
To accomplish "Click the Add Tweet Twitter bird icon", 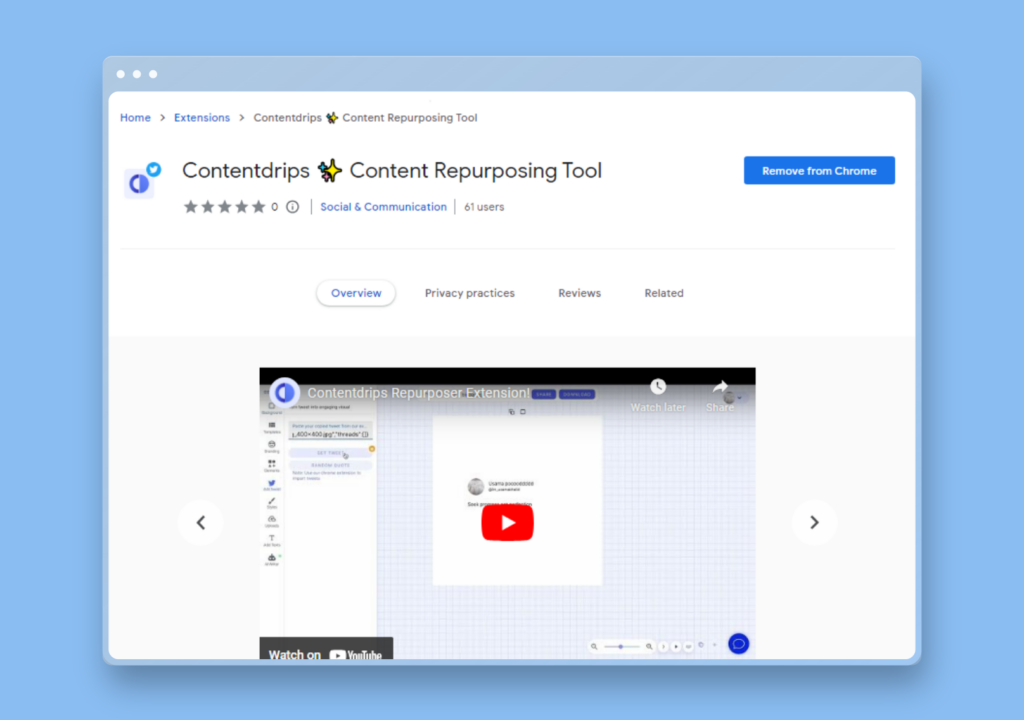I will (x=271, y=484).
